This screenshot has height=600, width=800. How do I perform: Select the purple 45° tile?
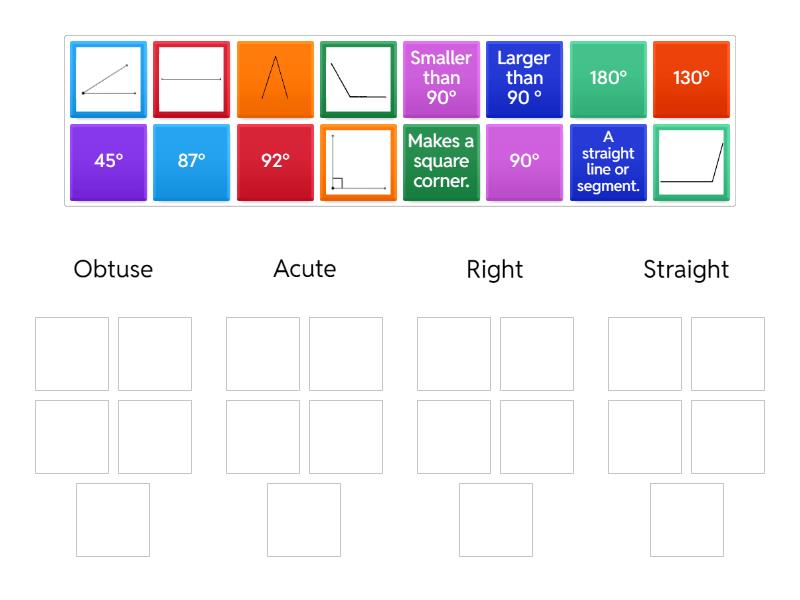[x=108, y=162]
